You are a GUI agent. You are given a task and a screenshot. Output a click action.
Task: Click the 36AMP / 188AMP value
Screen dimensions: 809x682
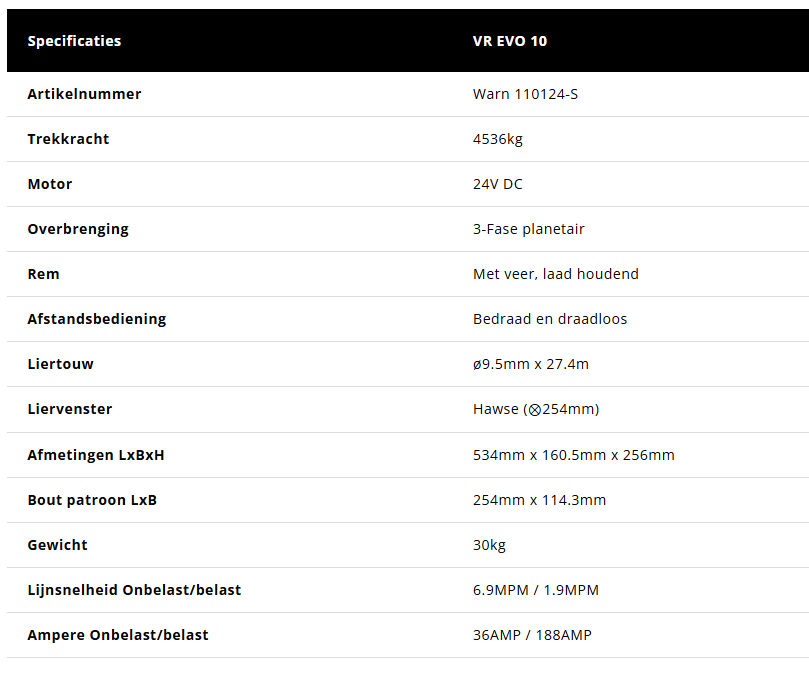532,635
